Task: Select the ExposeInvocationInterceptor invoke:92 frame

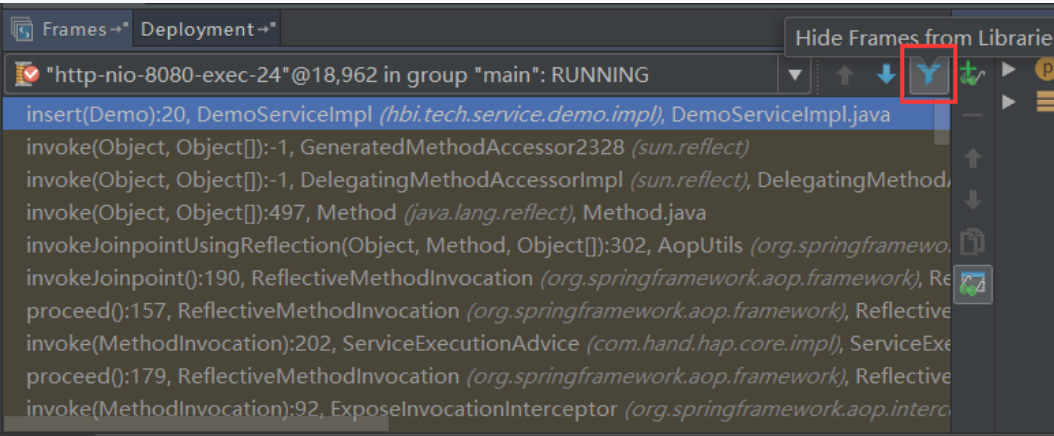Action: click(x=477, y=408)
